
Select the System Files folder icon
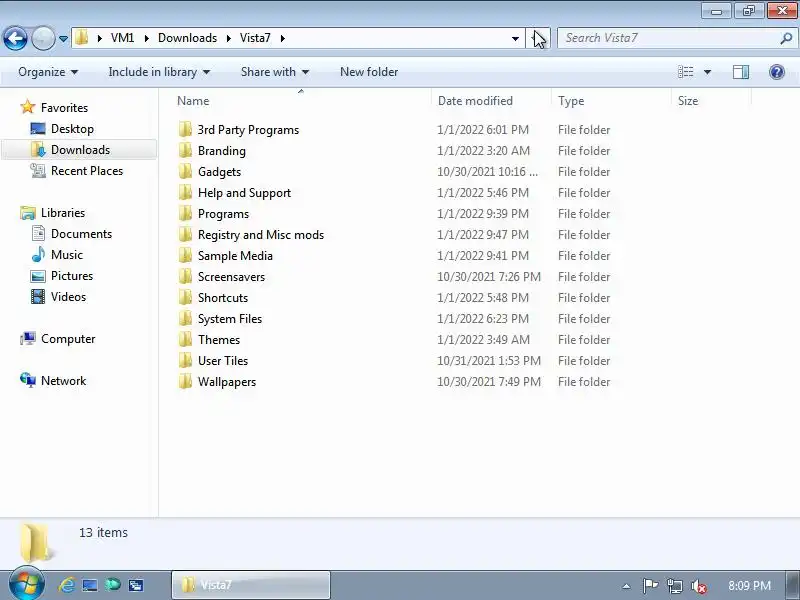(185, 318)
